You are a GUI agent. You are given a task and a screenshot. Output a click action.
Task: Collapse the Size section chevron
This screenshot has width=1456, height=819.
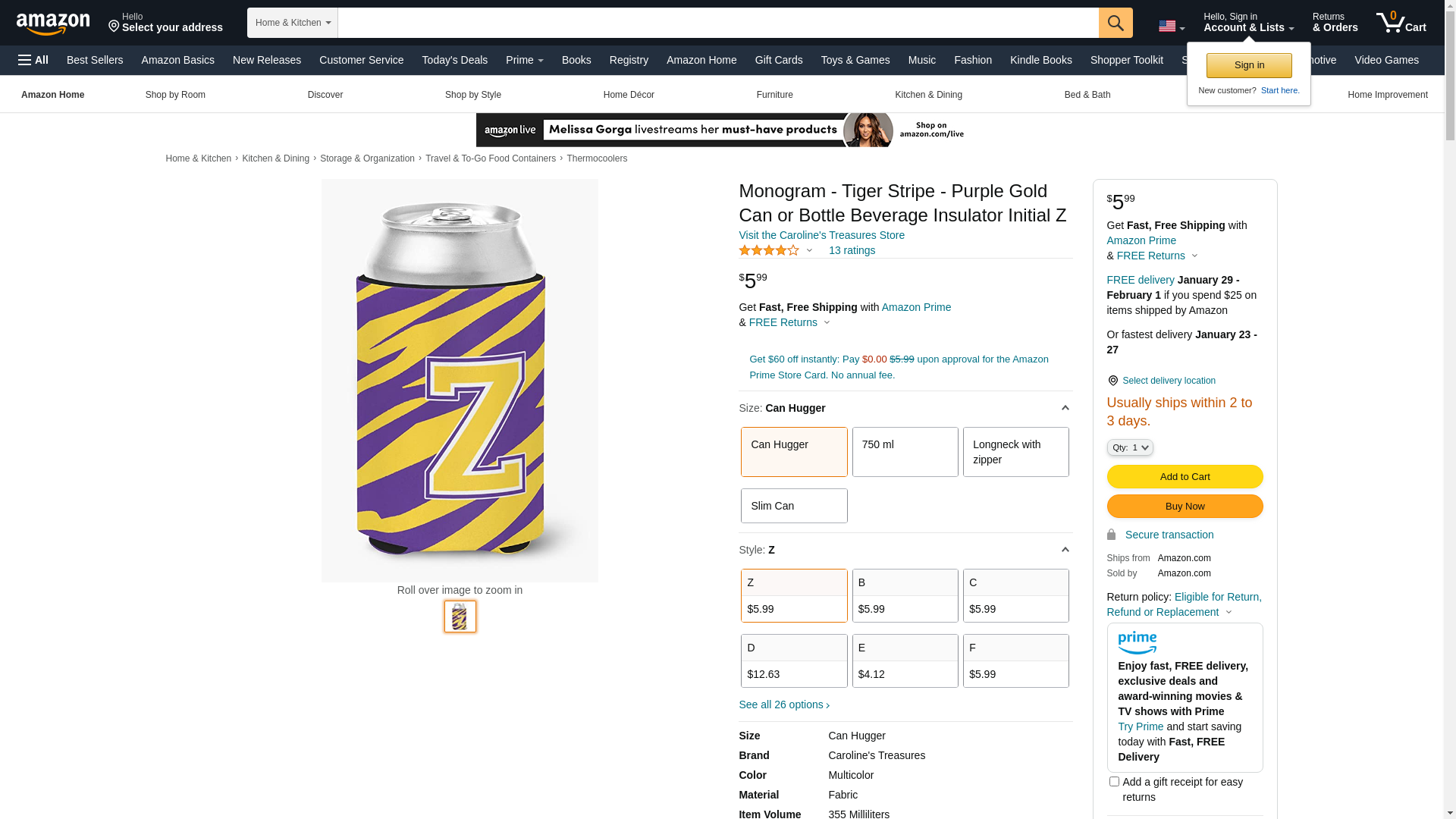[x=1065, y=408]
